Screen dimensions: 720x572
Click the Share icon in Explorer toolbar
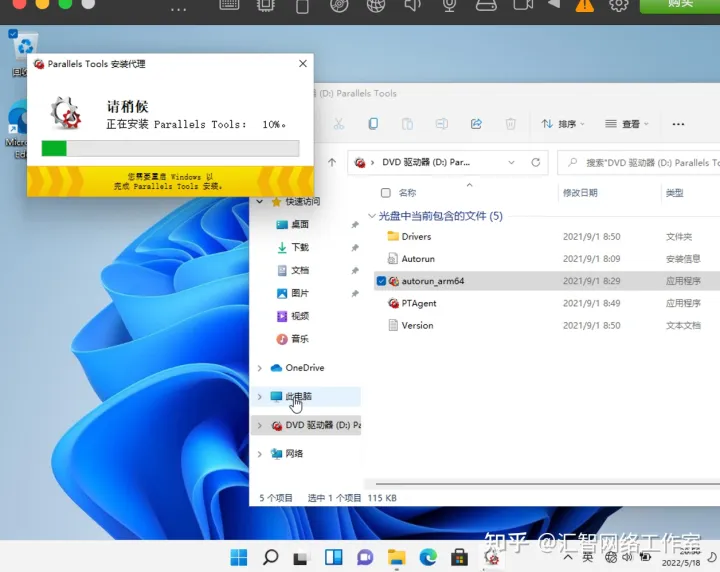(x=476, y=124)
